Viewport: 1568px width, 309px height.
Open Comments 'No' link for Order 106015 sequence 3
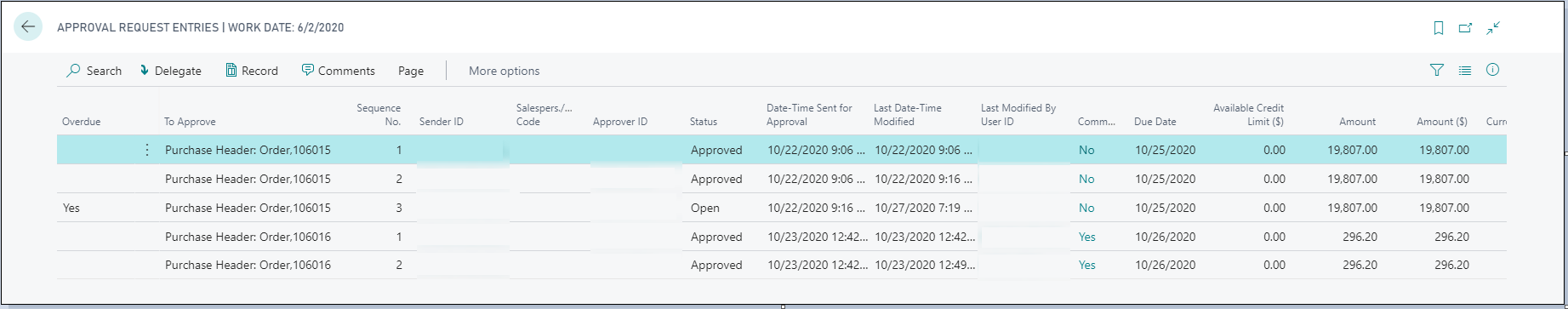click(1086, 208)
